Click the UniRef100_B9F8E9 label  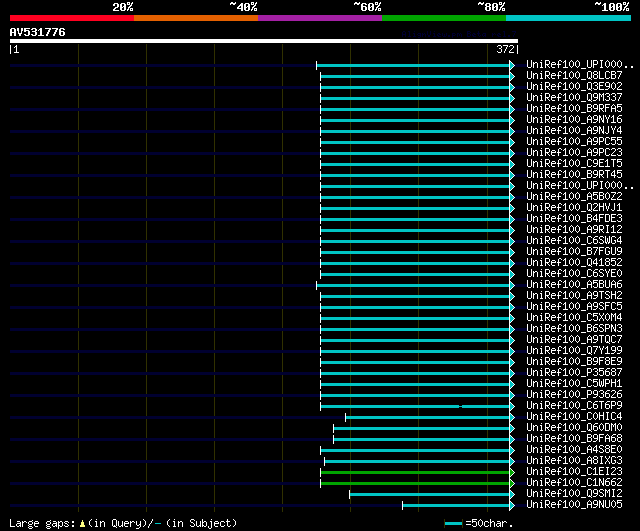pos(574,362)
